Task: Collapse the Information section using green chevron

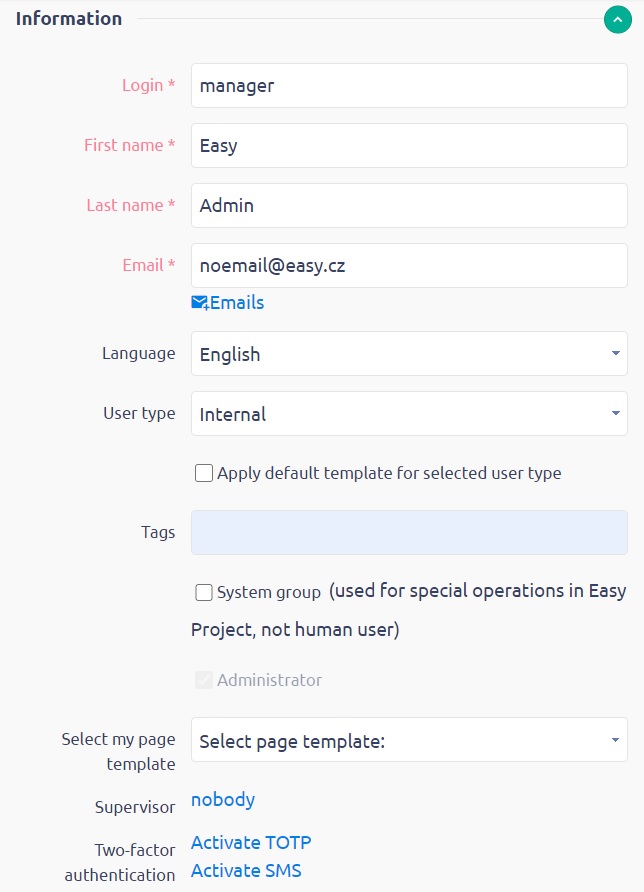Action: tap(617, 19)
